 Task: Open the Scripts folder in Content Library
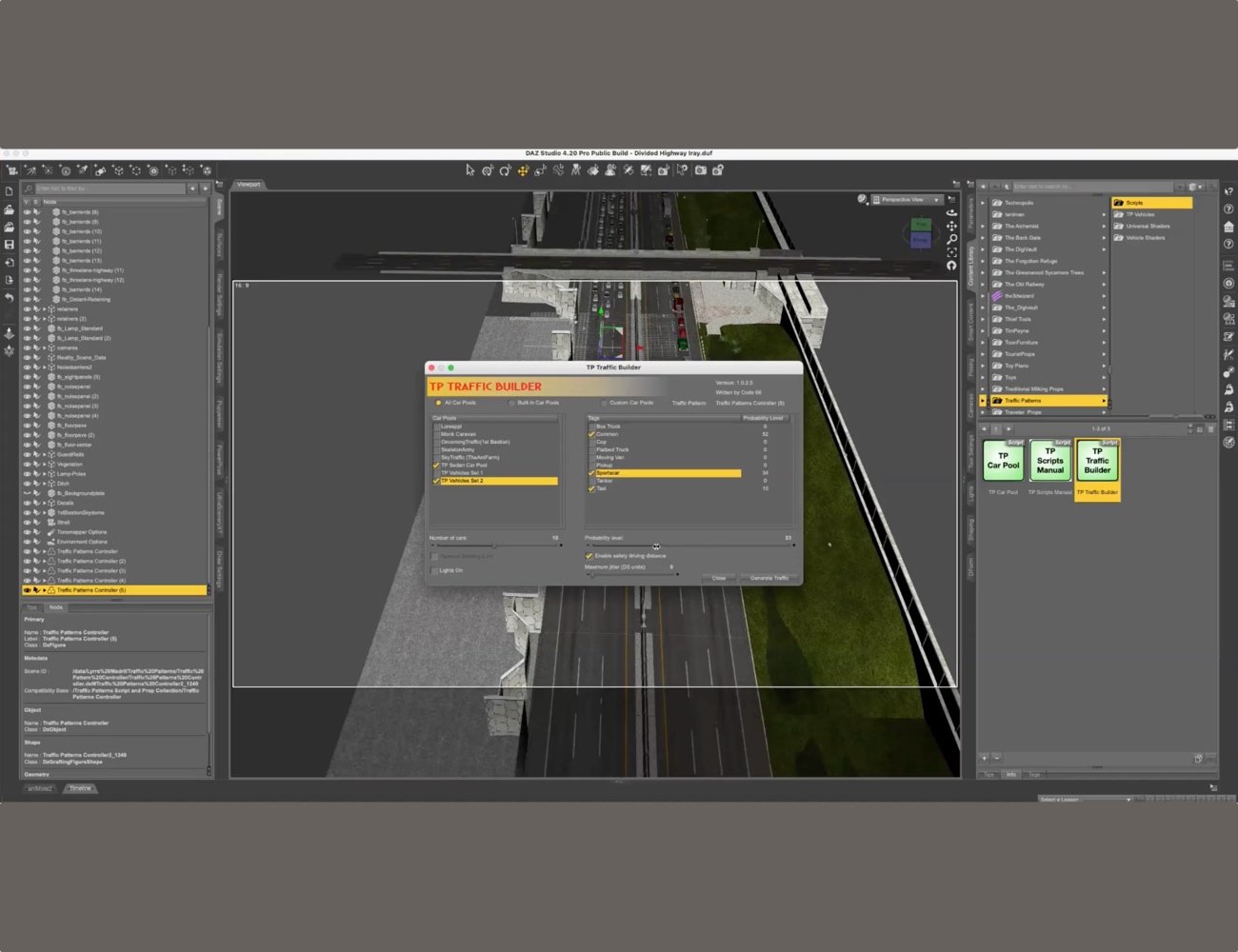coord(1151,203)
